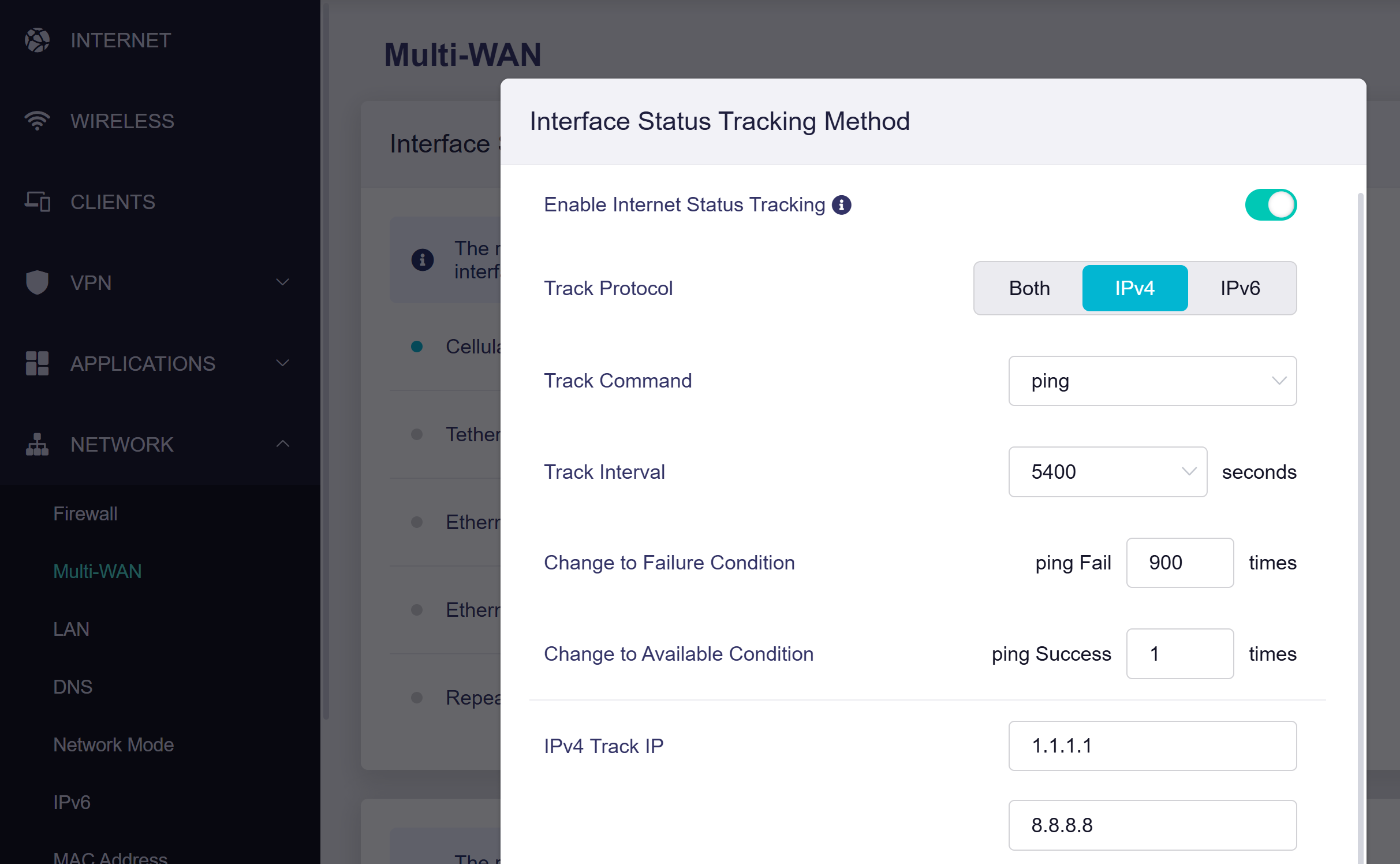This screenshot has width=1400, height=864.
Task: Click info icon beside Enable Internet Status Tracking
Action: point(841,205)
